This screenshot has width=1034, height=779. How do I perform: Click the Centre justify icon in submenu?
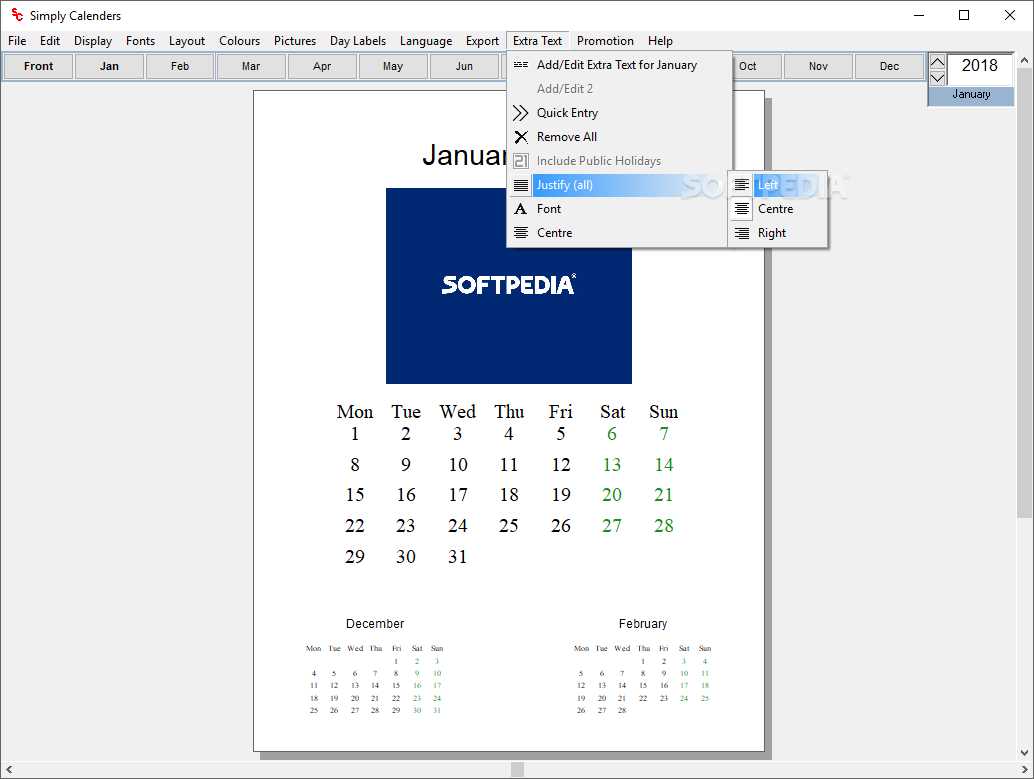click(742, 209)
